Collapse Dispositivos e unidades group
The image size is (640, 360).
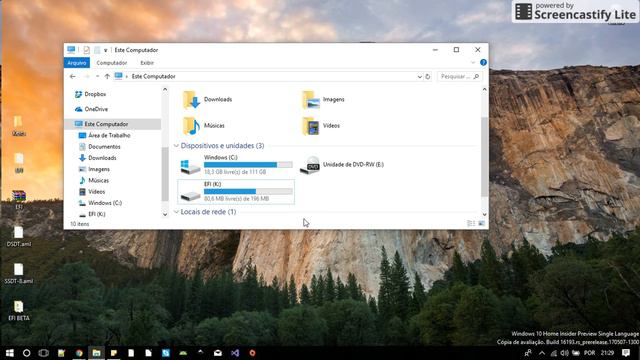[176, 146]
